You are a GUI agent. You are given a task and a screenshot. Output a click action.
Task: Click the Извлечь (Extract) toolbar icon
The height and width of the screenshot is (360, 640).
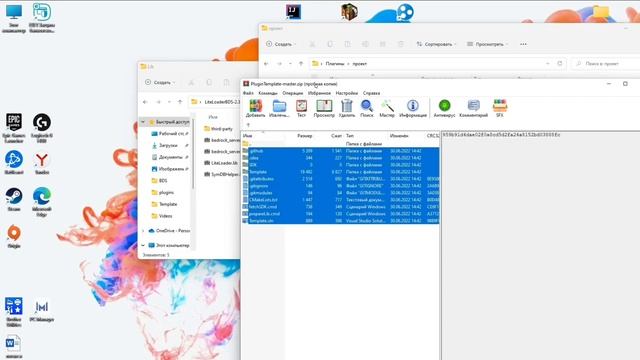pos(279,108)
